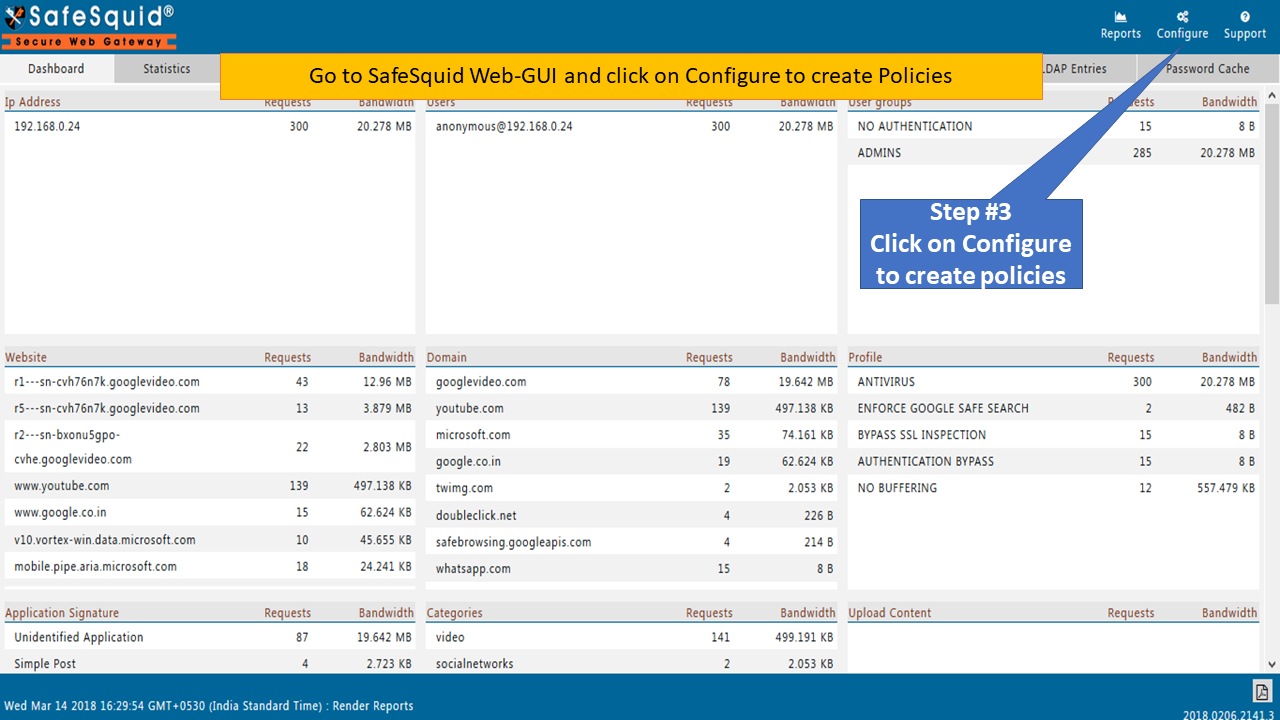The height and width of the screenshot is (720, 1280).
Task: Click www.google.co.in website entry
Action: [x=209, y=512]
